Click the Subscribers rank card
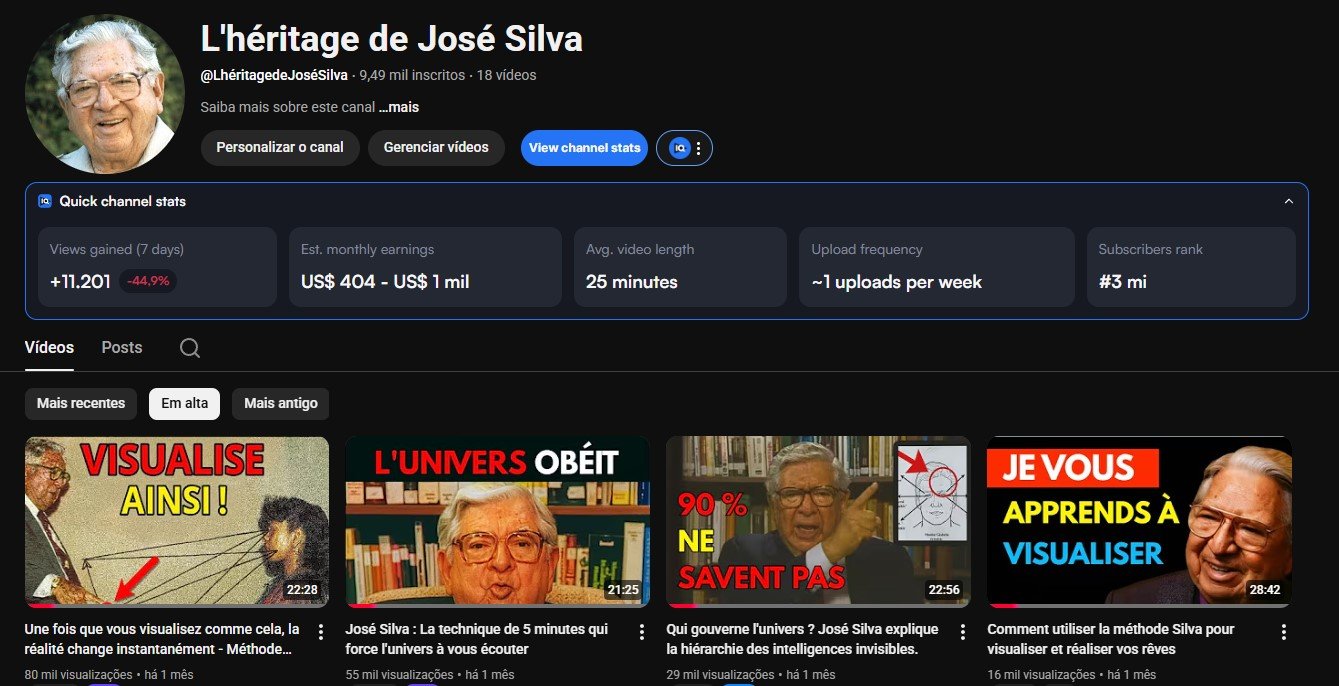1339x686 pixels. click(1191, 267)
